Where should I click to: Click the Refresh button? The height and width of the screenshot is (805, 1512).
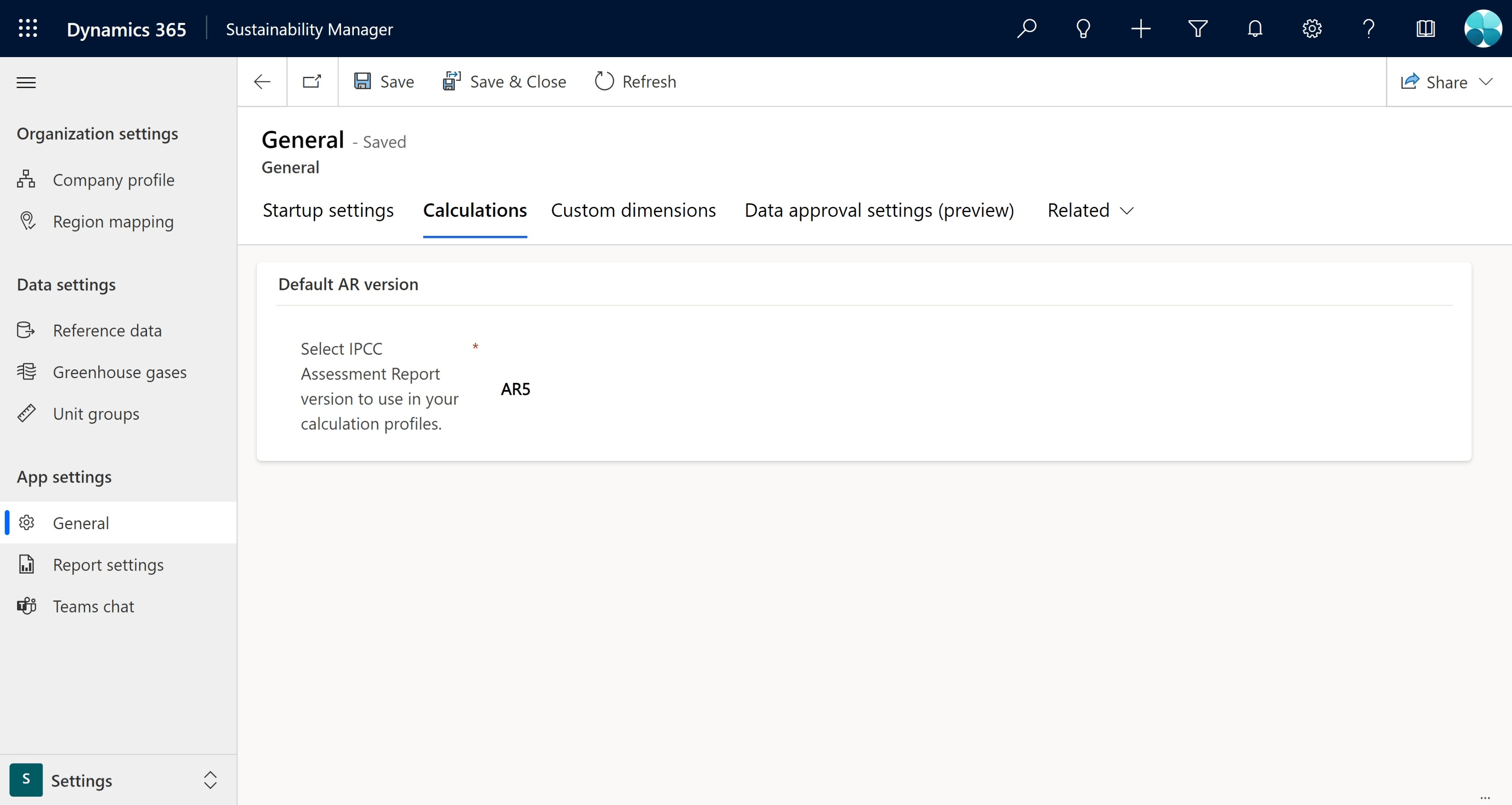pyautogui.click(x=635, y=82)
